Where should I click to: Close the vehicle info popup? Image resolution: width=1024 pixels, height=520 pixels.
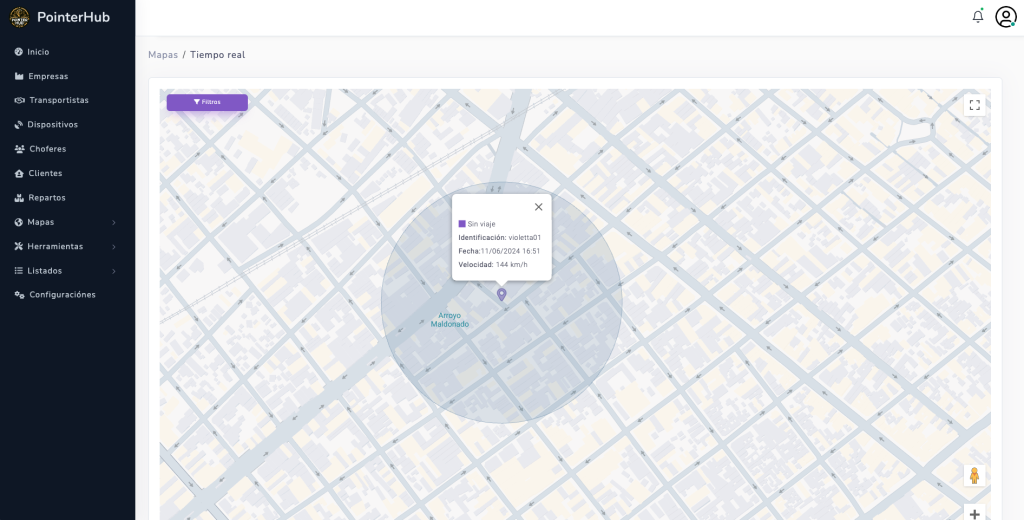(538, 207)
